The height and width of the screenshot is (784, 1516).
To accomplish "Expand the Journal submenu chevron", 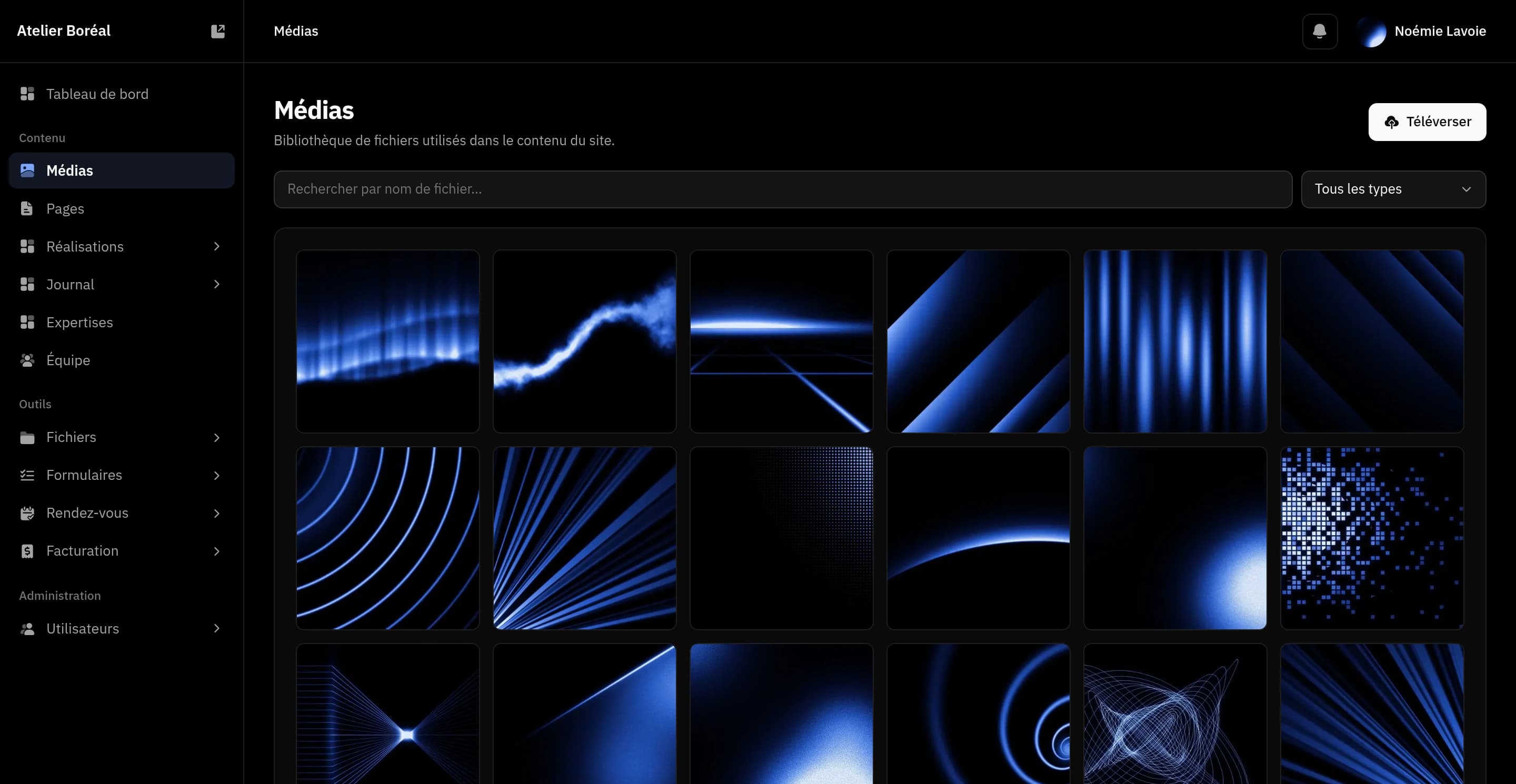I will pos(216,285).
